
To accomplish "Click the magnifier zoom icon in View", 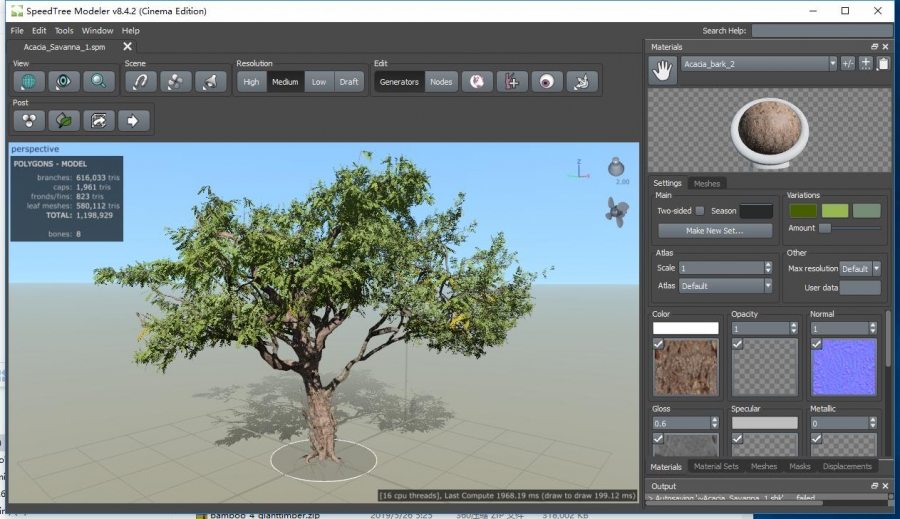I will (99, 82).
